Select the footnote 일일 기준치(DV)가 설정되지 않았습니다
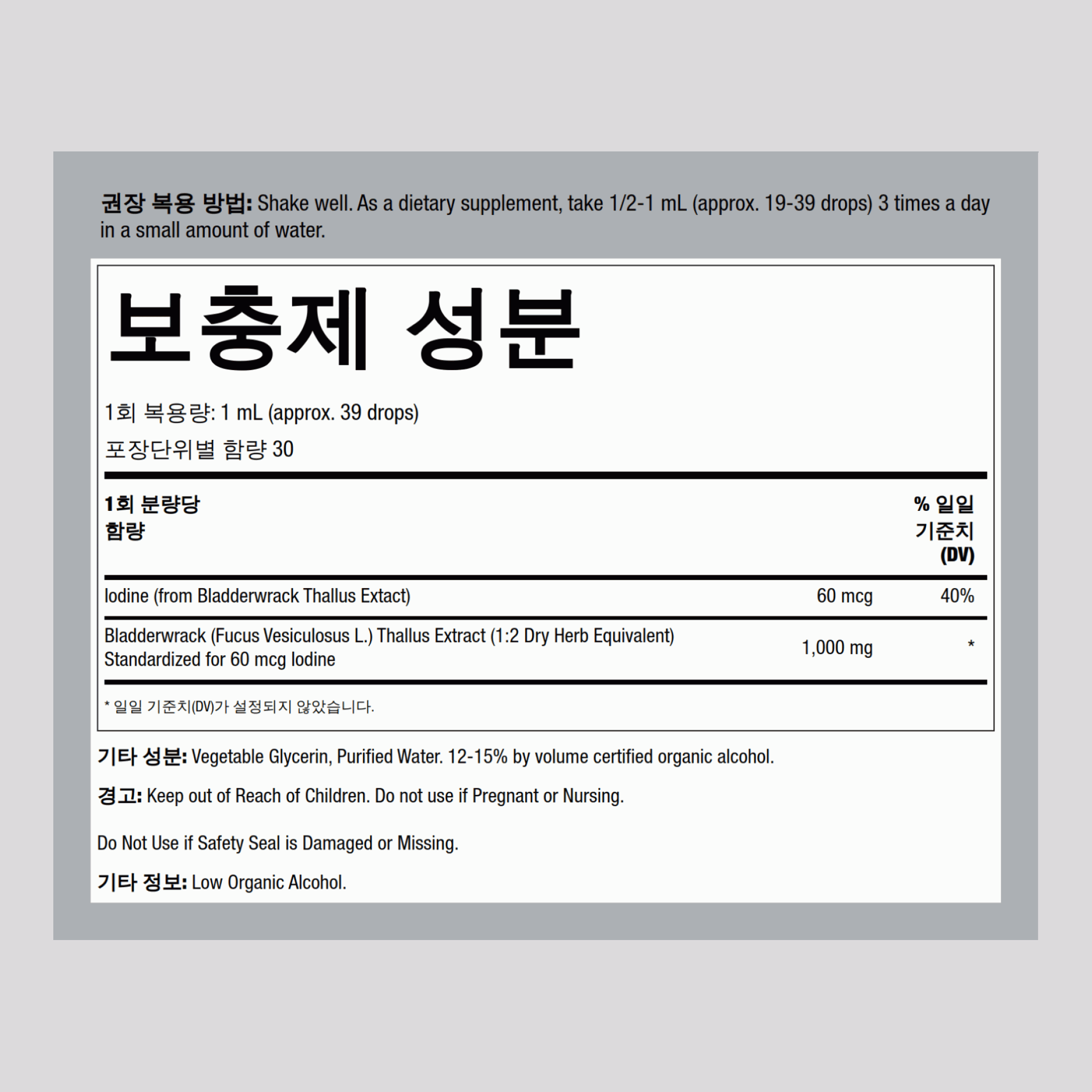 coord(239,706)
